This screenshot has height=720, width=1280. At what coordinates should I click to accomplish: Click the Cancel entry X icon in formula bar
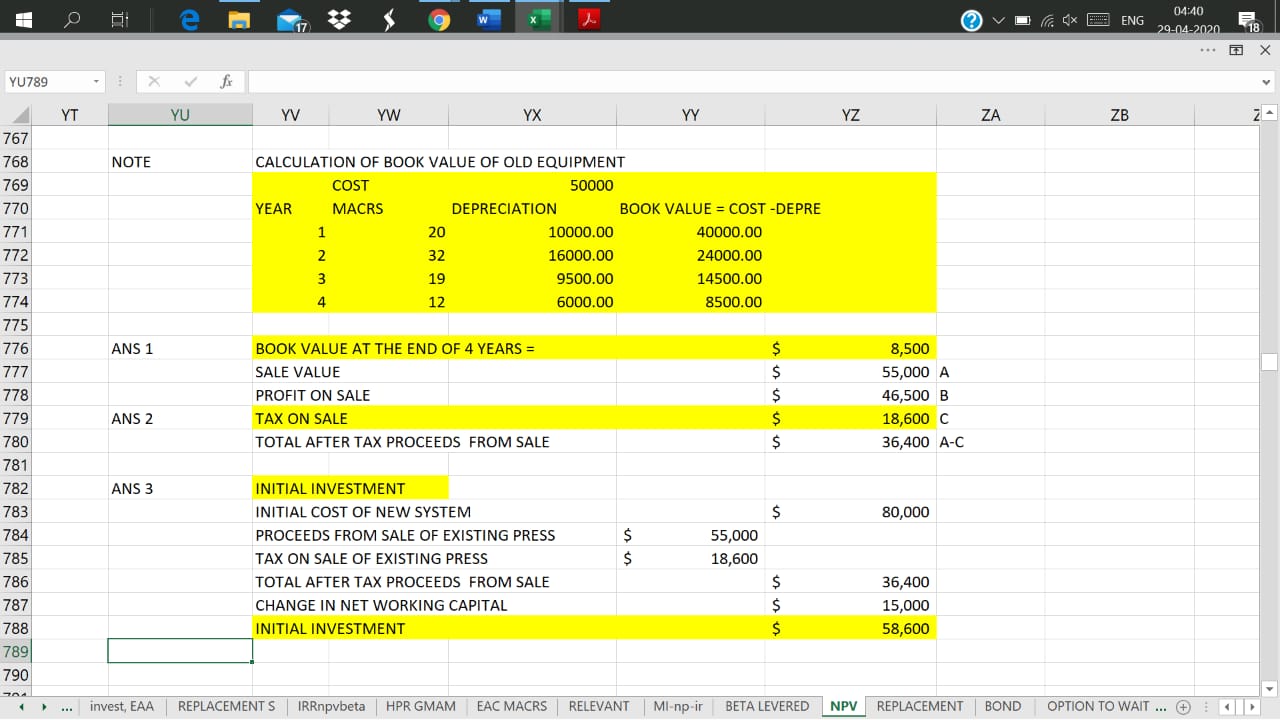click(x=154, y=82)
